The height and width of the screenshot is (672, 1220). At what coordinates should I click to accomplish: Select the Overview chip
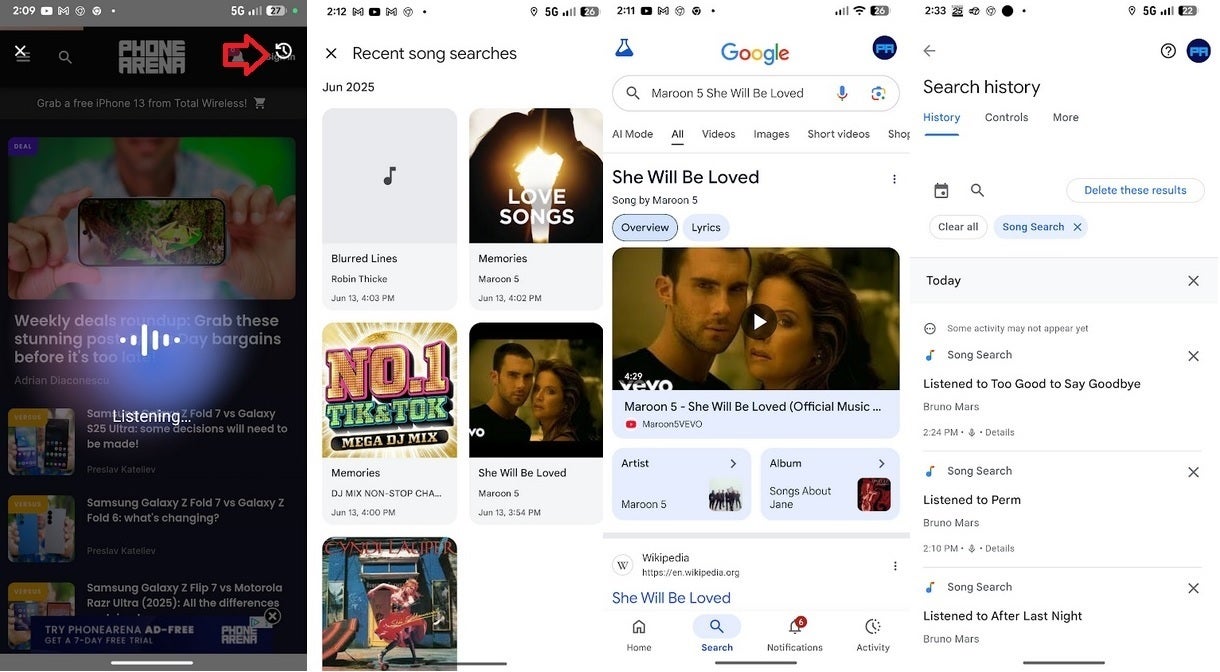(645, 228)
